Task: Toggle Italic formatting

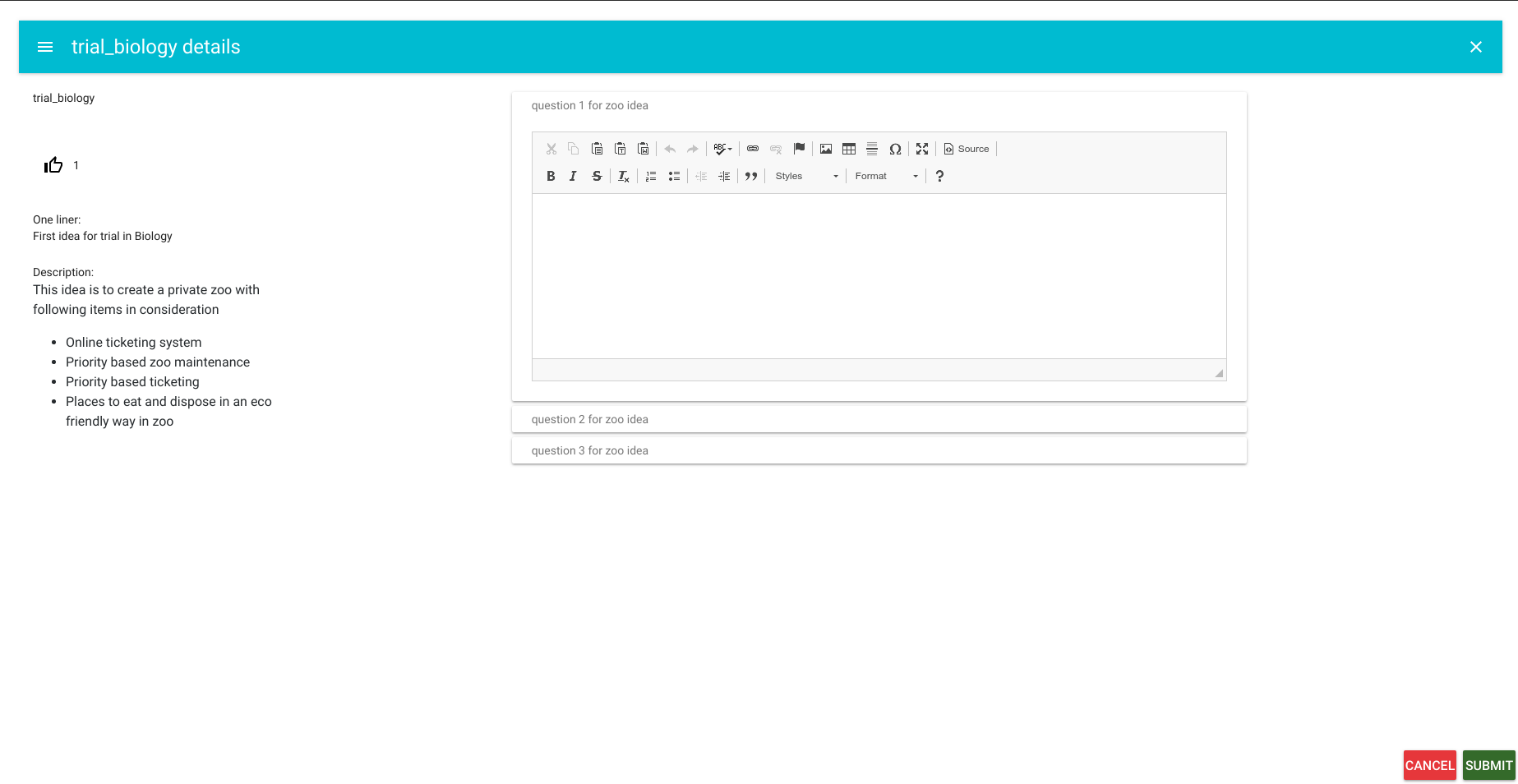Action: [x=574, y=176]
